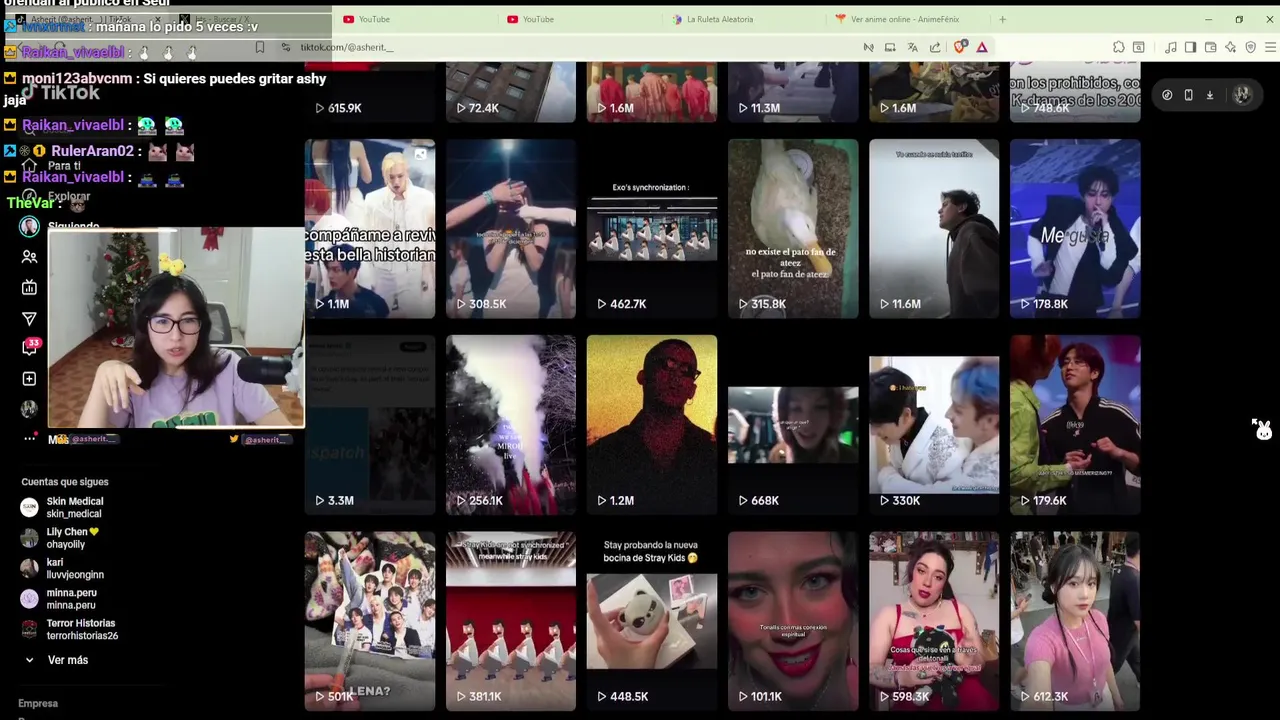Image resolution: width=1280 pixels, height=720 pixels.
Task: Click the round avatar in floating toolbar
Action: pyautogui.click(x=1242, y=95)
